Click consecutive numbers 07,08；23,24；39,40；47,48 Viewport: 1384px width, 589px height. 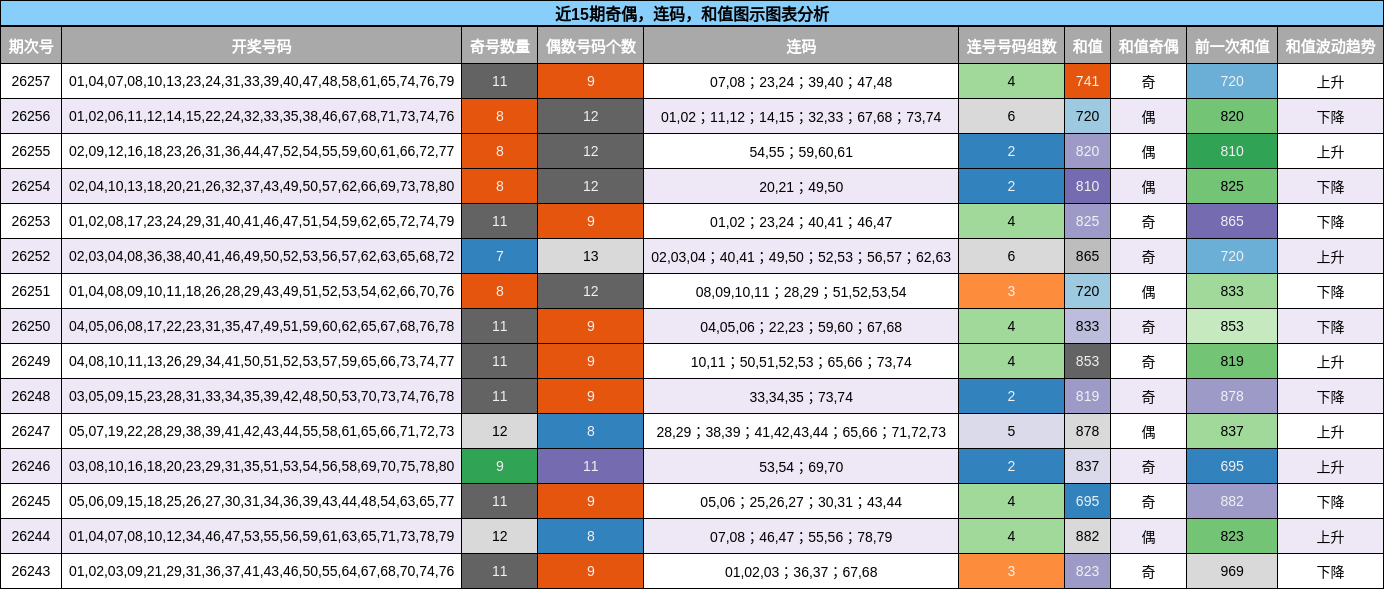click(x=801, y=81)
